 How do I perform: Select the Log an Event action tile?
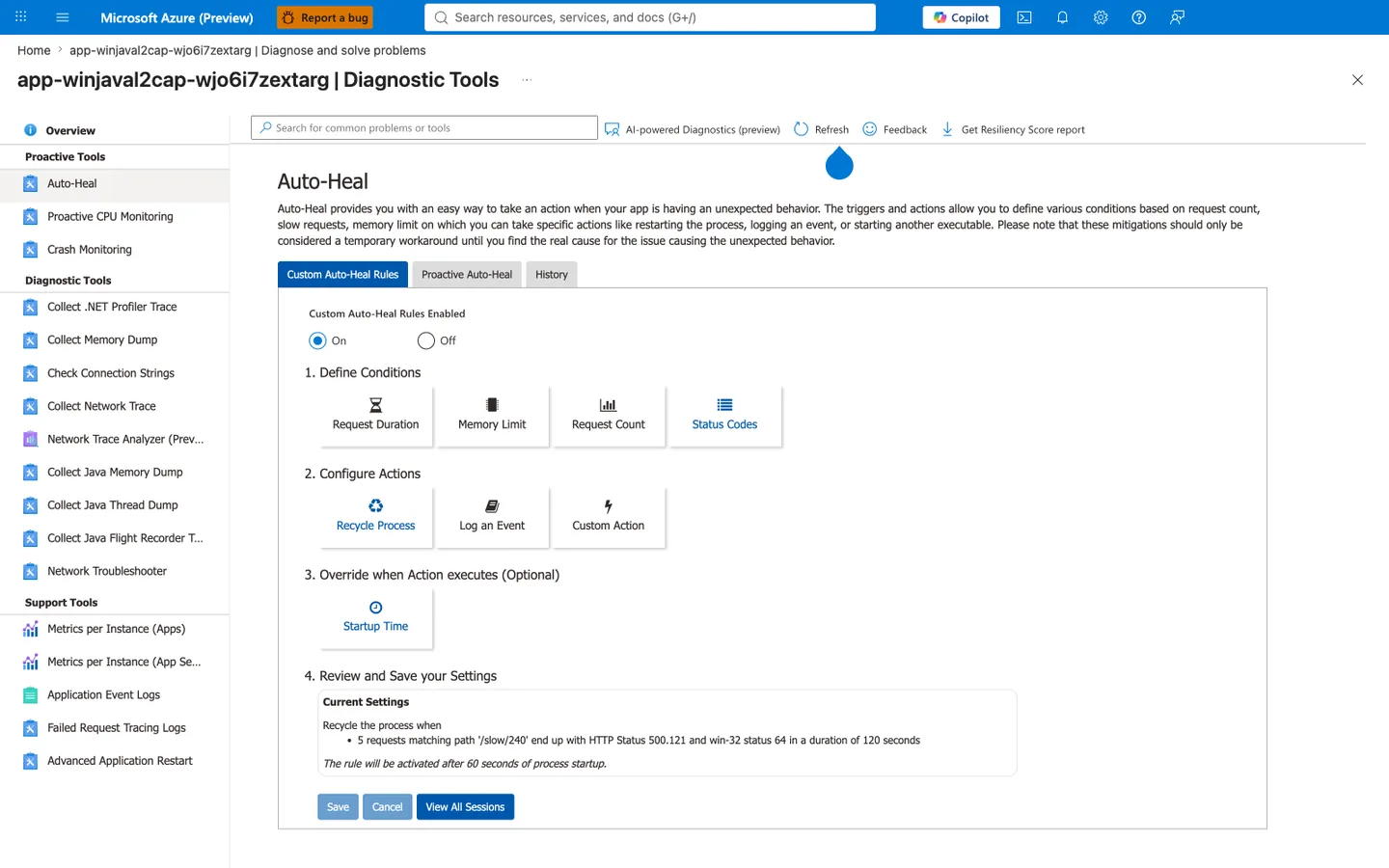click(x=492, y=517)
